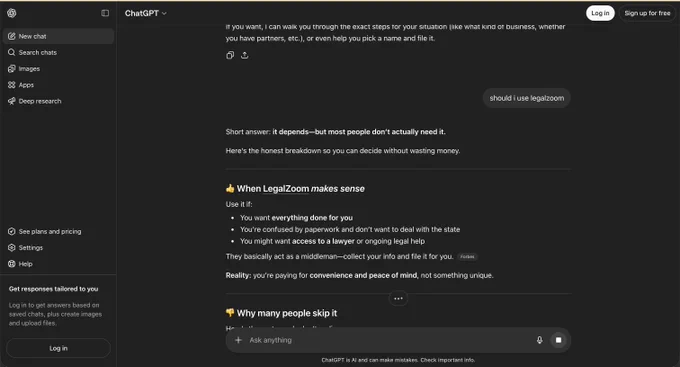Click the plans and pricing icon
Viewport: 680px width, 367px height.
[x=12, y=232]
